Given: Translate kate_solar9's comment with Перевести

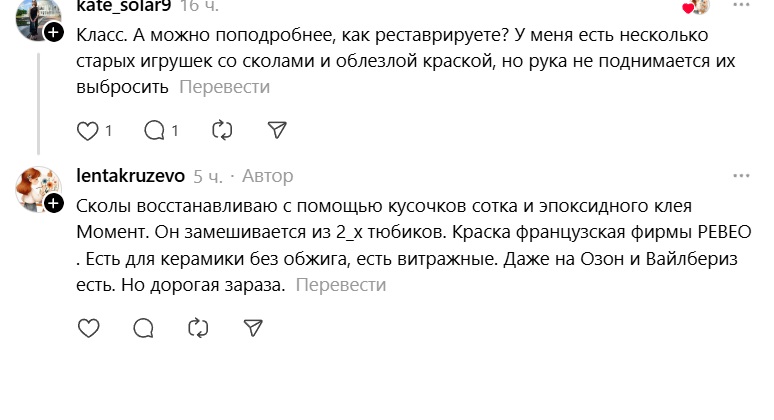Looking at the screenshot, I should [224, 87].
